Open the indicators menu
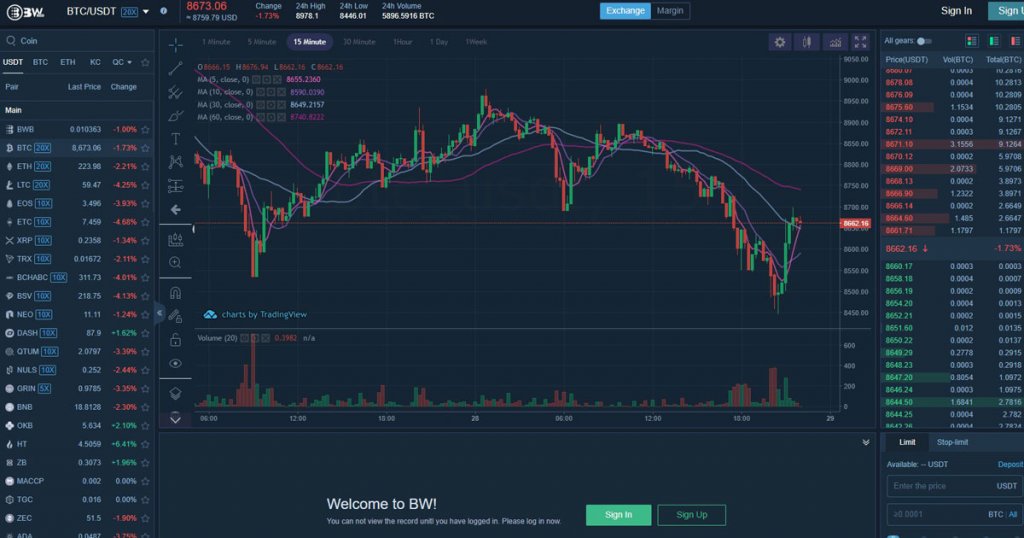The height and width of the screenshot is (538, 1024). [835, 42]
